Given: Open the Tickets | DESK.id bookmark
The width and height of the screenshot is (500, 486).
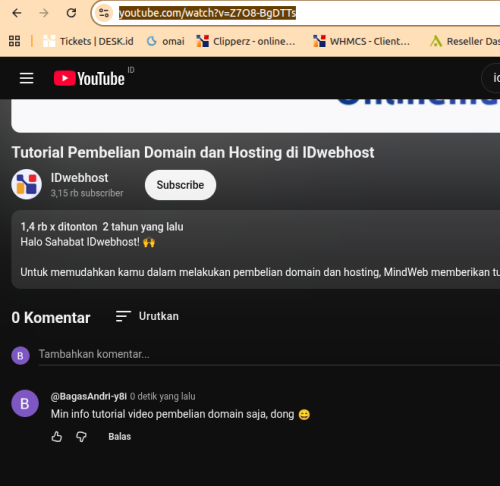Looking at the screenshot, I should [x=88, y=41].
